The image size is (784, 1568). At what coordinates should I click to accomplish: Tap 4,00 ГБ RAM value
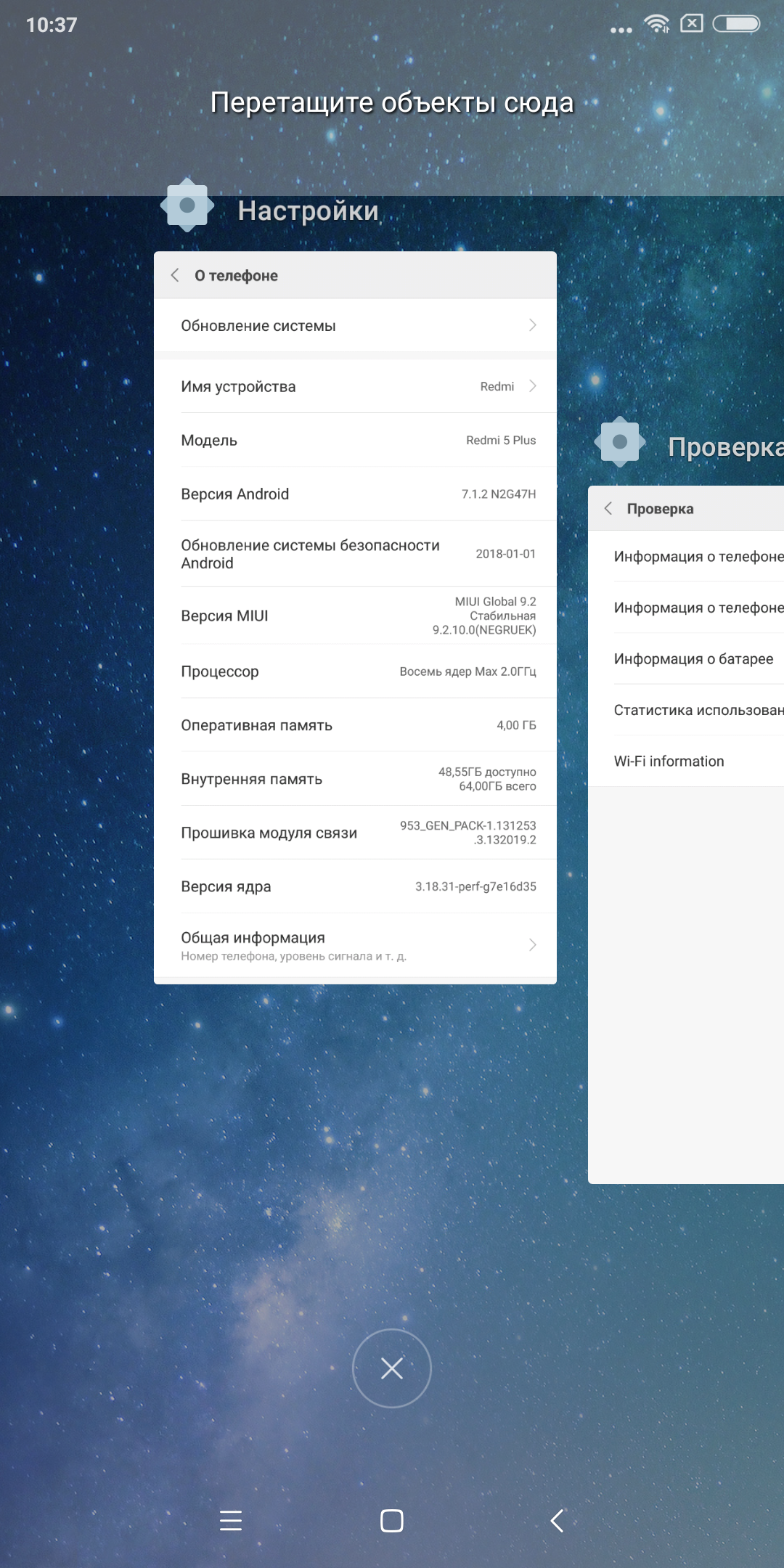point(516,725)
